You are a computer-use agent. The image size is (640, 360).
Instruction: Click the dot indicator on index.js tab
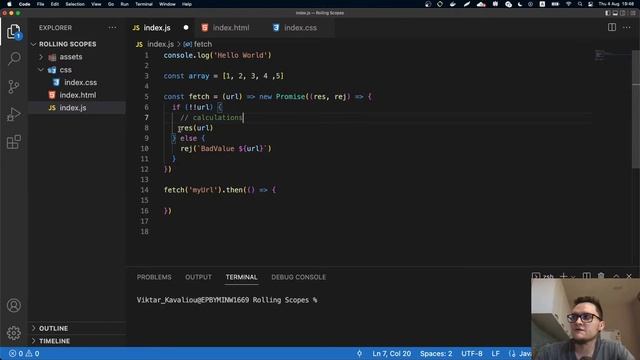[186, 28]
